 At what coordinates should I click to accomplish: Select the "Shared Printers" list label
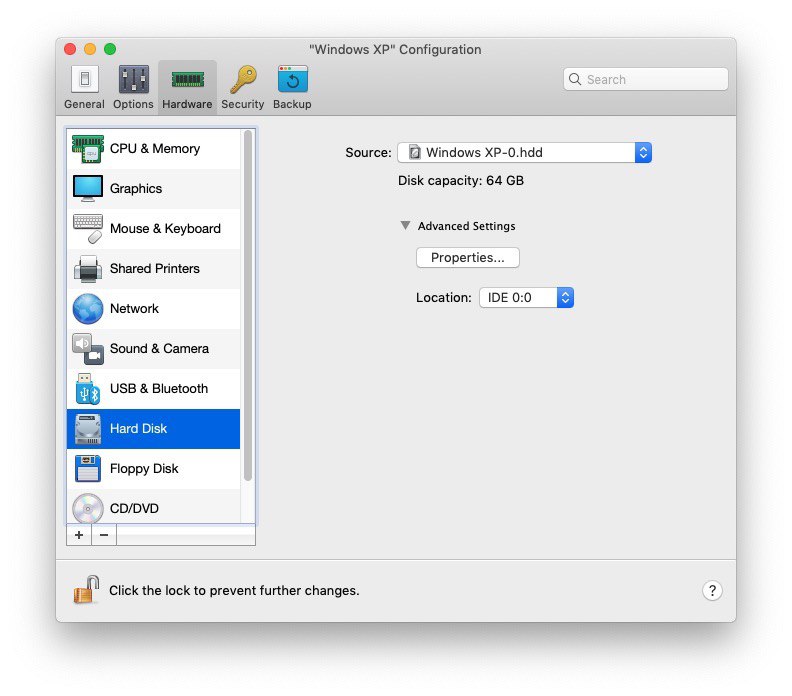coord(155,269)
